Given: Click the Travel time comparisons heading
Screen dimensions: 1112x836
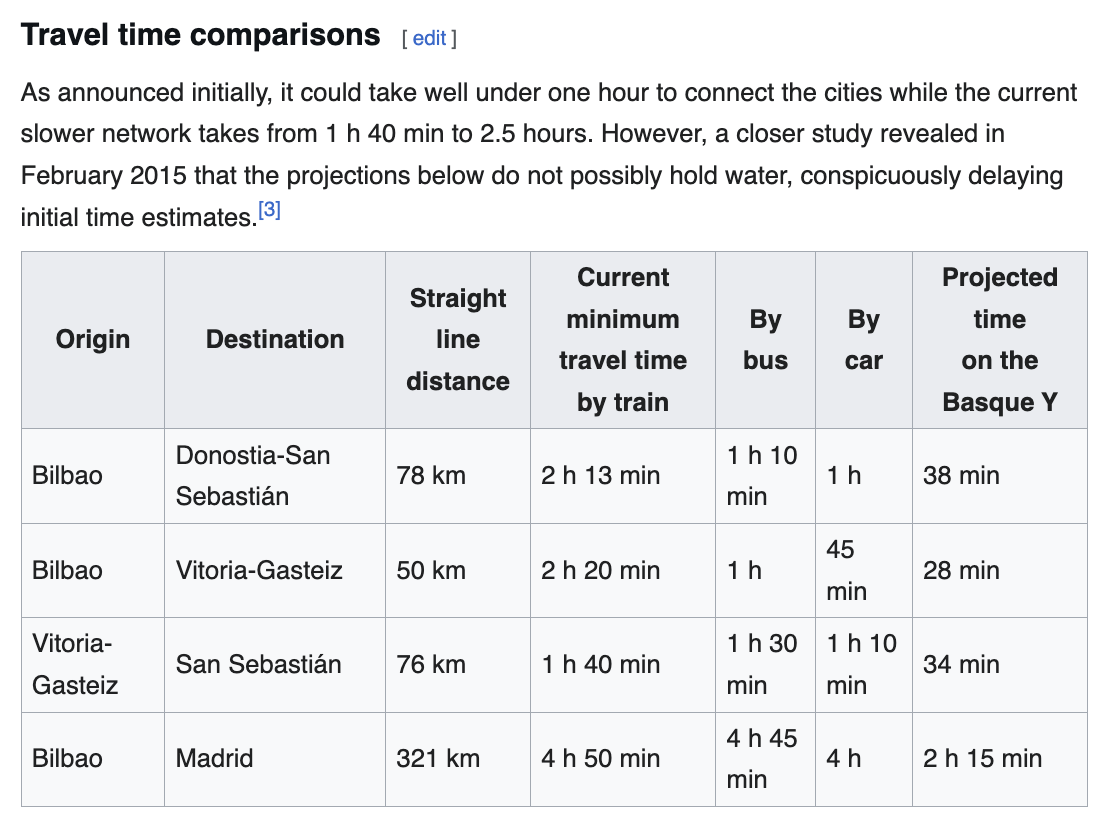Looking at the screenshot, I should [200, 36].
